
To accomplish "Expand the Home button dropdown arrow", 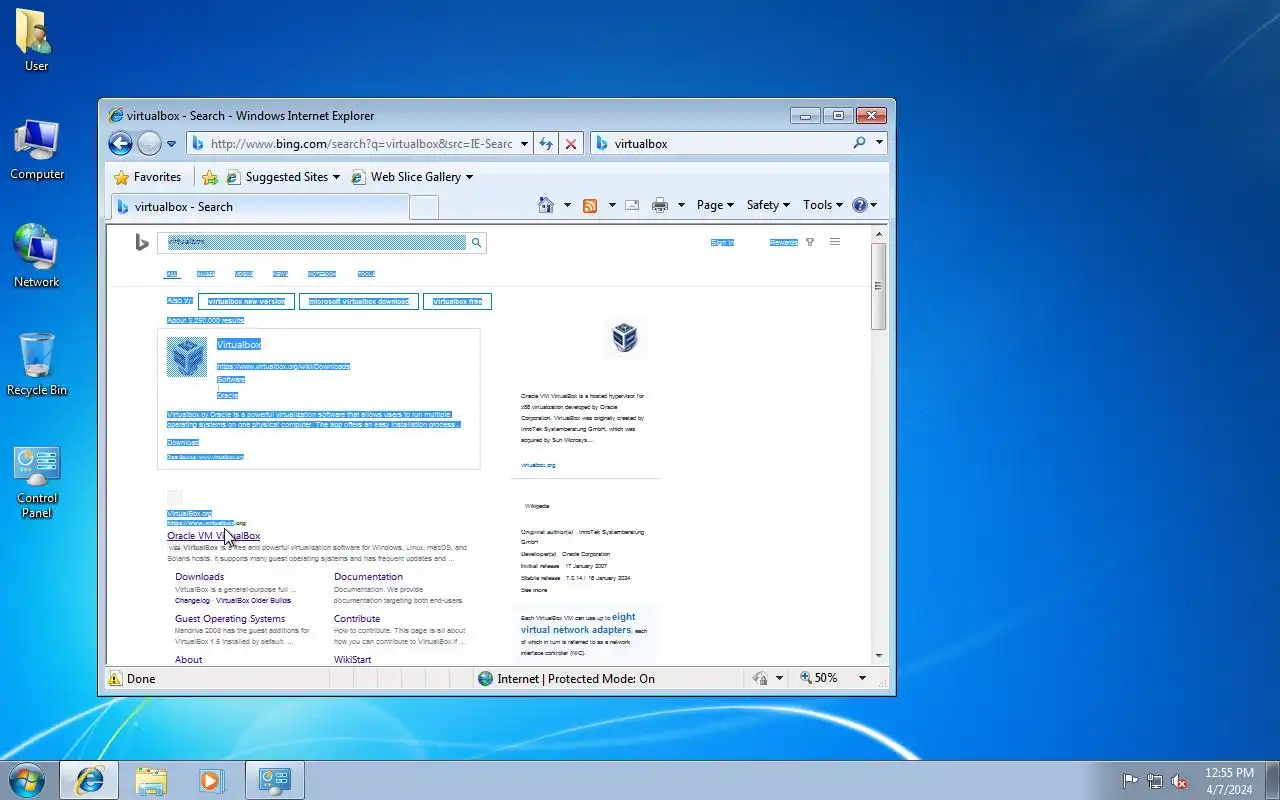I will pos(567,205).
